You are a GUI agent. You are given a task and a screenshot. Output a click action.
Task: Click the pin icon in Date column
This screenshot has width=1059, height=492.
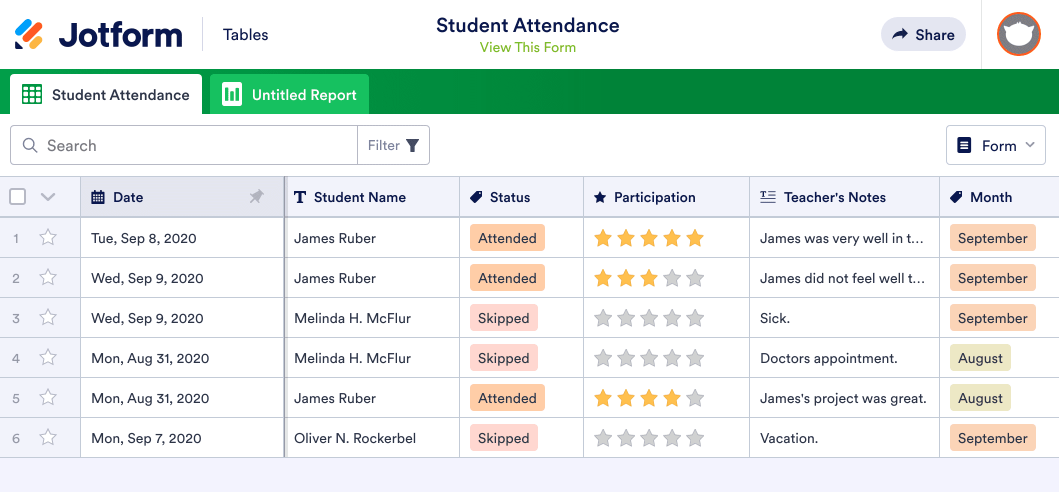(257, 197)
